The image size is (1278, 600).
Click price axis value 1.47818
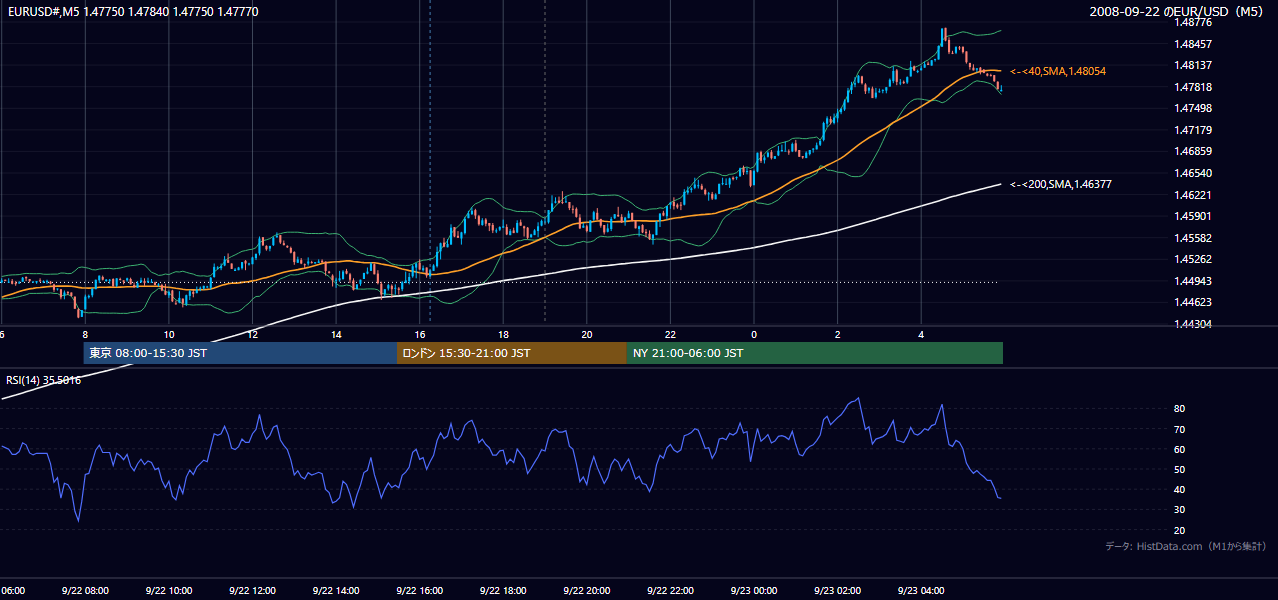(1194, 87)
